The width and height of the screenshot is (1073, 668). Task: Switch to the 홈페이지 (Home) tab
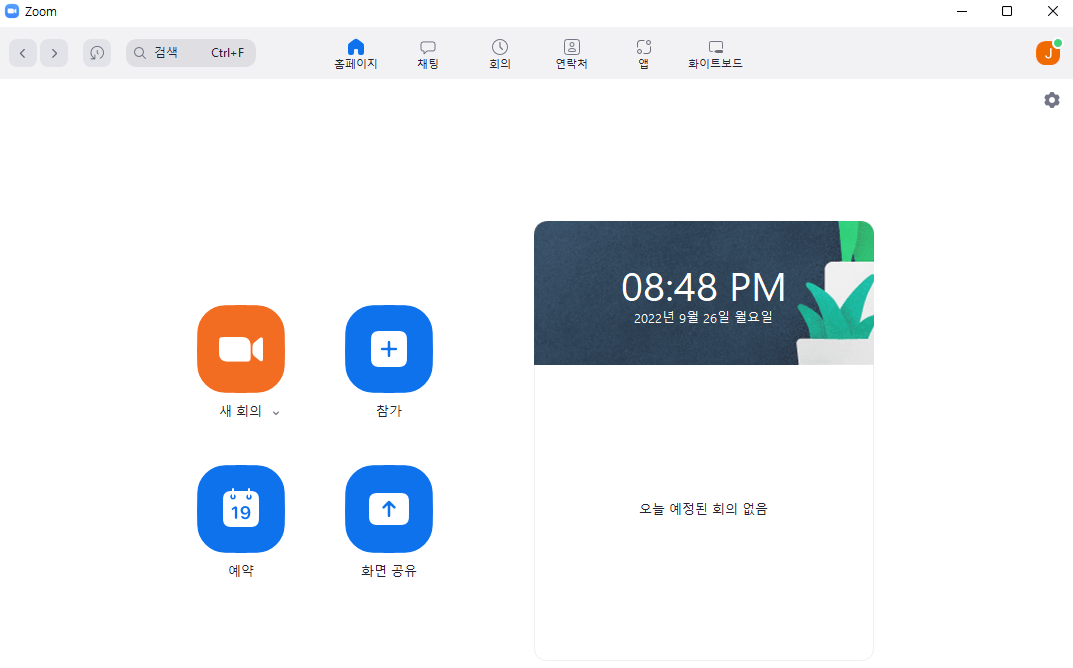355,53
